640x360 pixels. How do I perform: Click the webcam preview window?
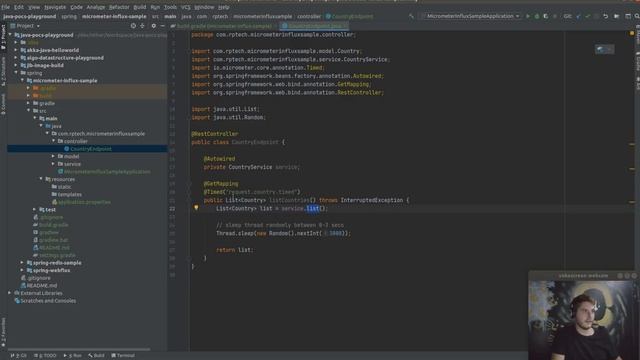click(x=584, y=315)
